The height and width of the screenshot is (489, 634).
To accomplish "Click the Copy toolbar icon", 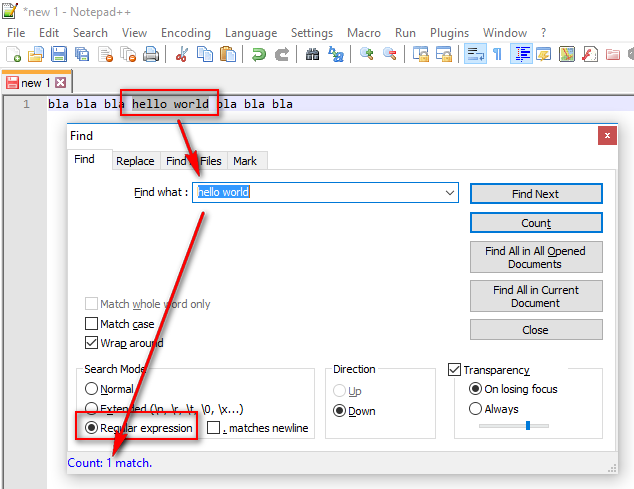I will click(x=205, y=54).
